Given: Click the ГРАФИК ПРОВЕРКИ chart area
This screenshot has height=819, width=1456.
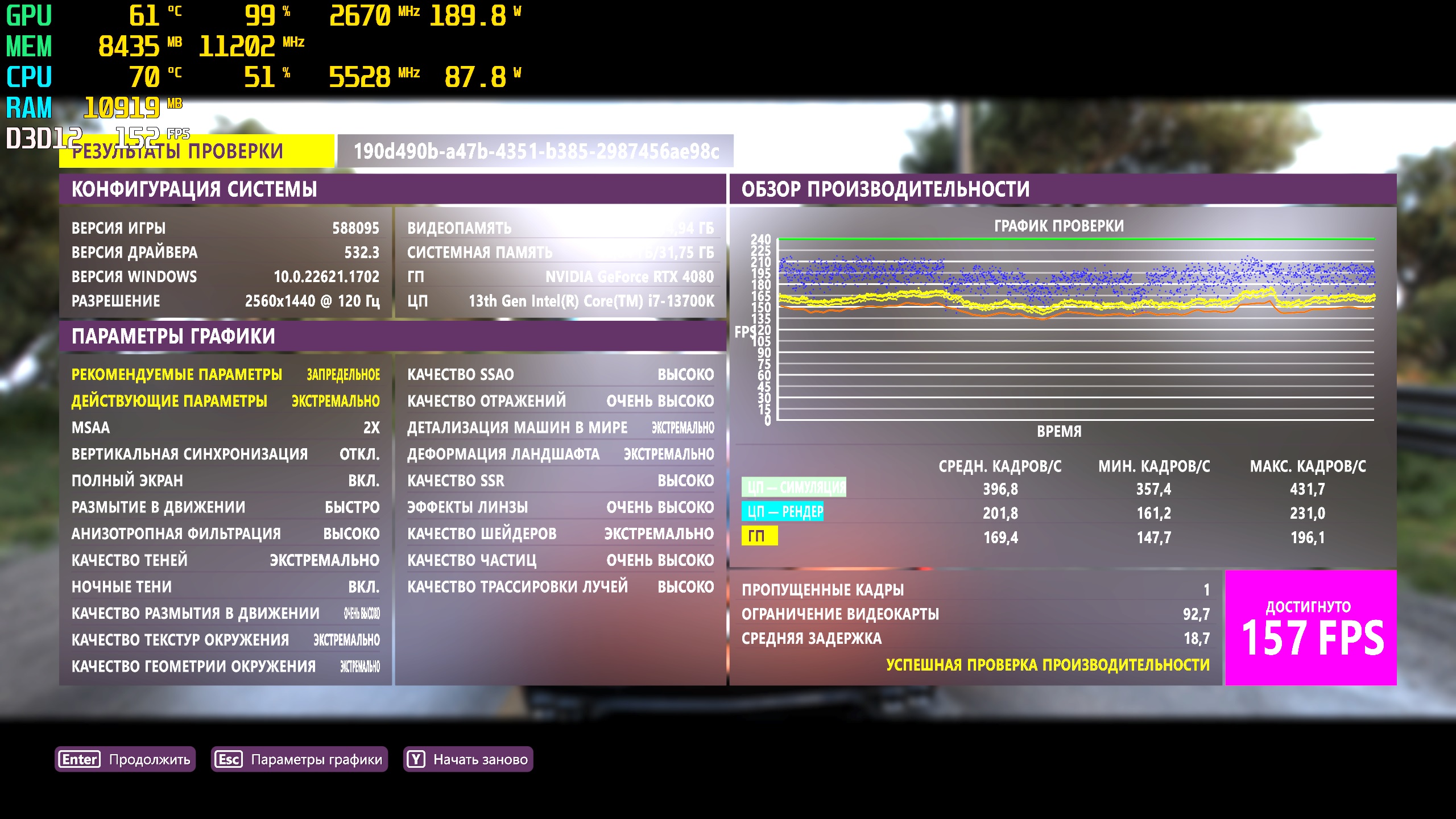Looking at the screenshot, I should tap(1075, 330).
